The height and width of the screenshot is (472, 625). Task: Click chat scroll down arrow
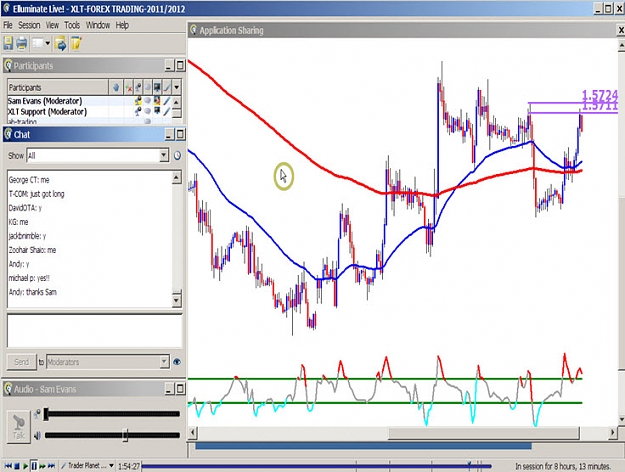[177, 299]
